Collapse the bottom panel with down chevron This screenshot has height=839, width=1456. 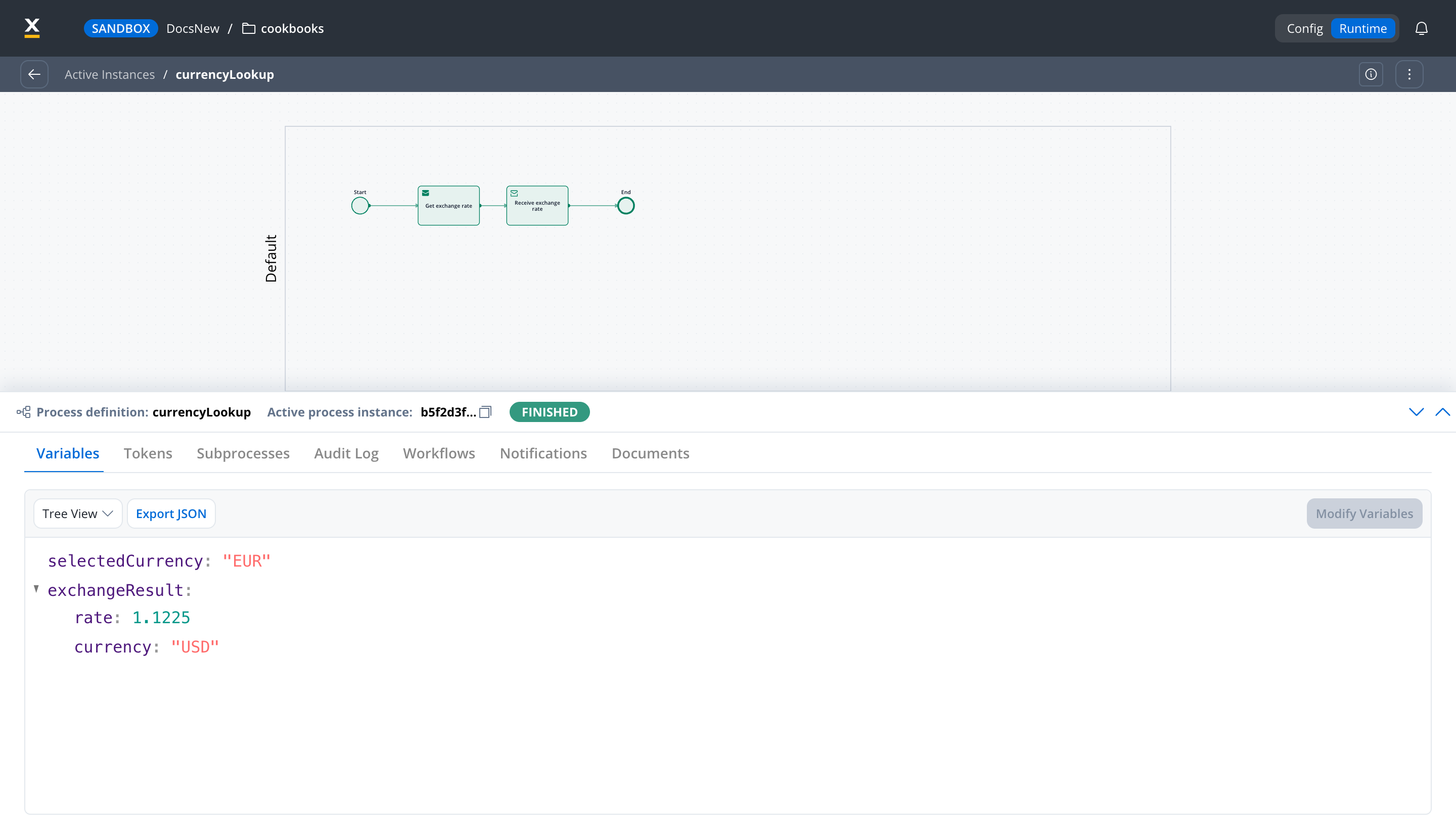[x=1416, y=412]
